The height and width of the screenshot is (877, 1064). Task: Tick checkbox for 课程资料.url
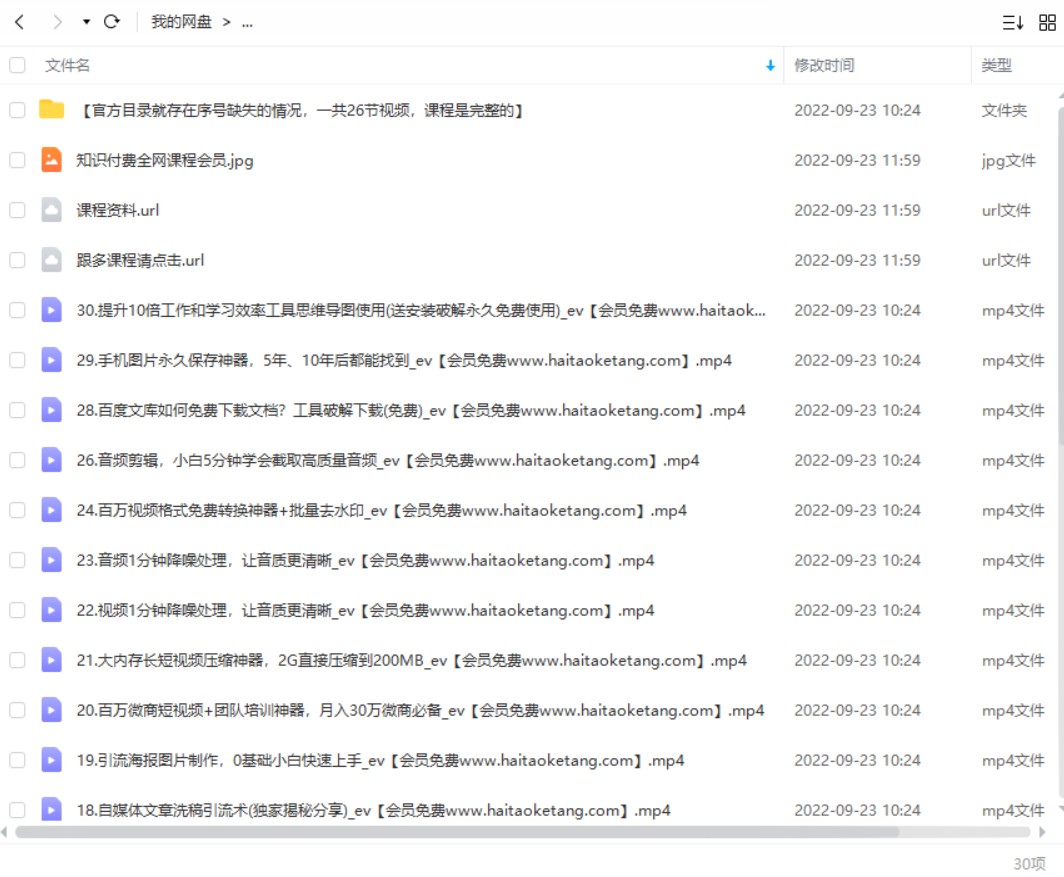click(17, 210)
